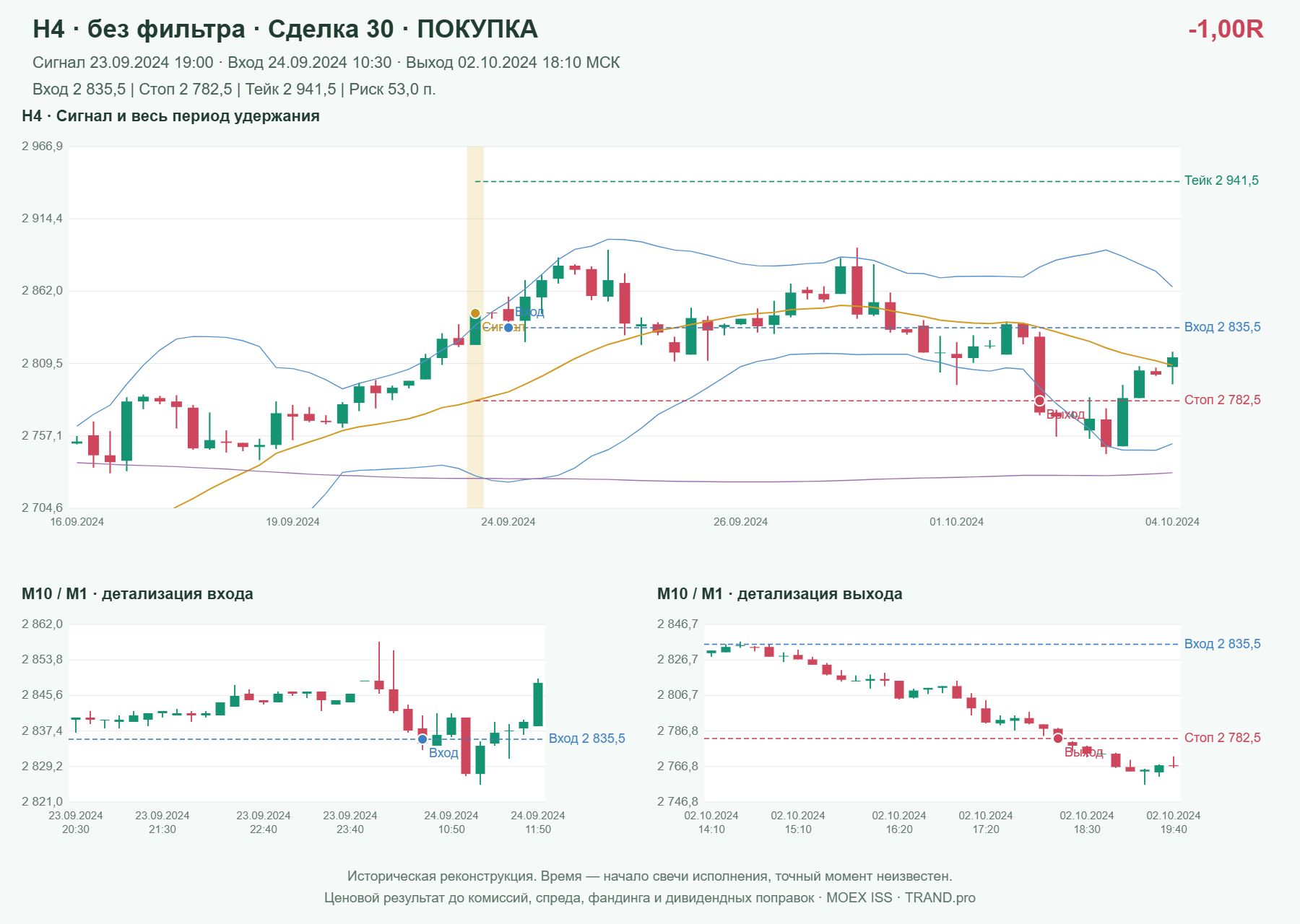1300x924 pixels.
Task: Click the heading M10 / M1 · детализация выхода
Action: (x=780, y=594)
